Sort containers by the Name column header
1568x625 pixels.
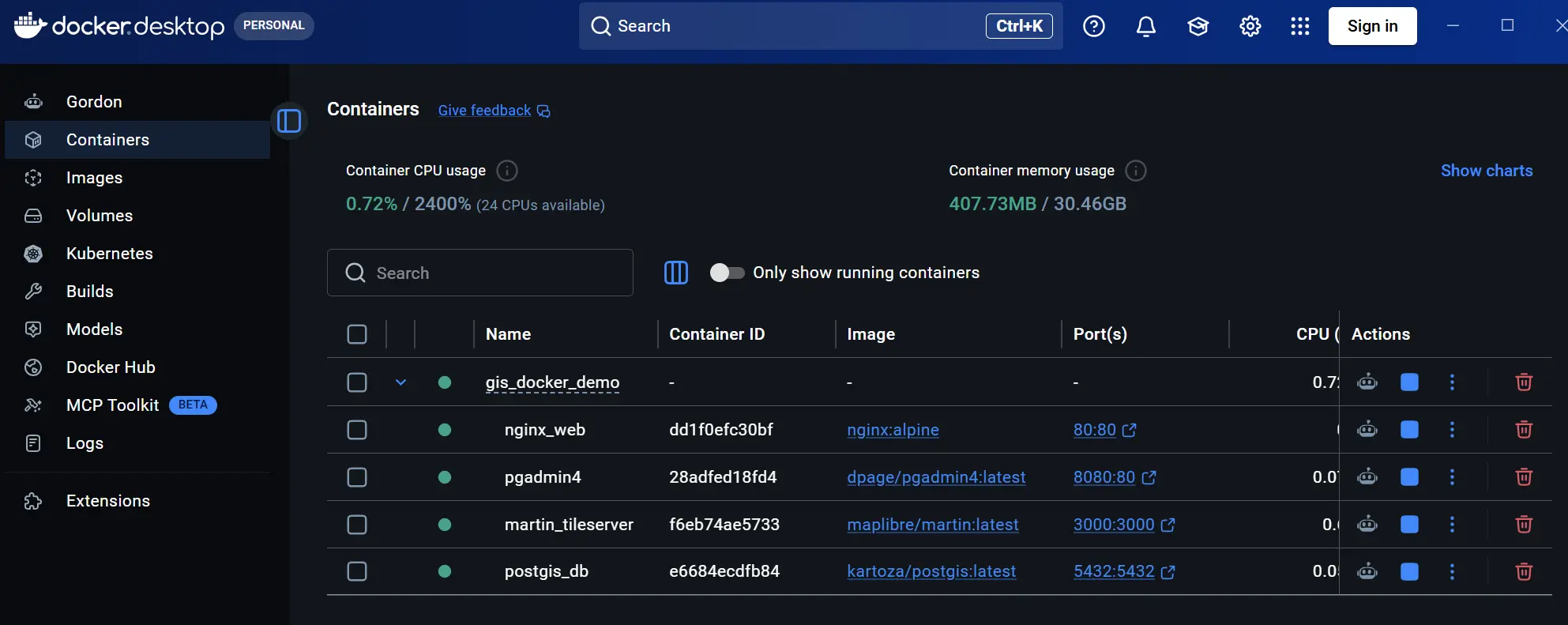coord(508,334)
